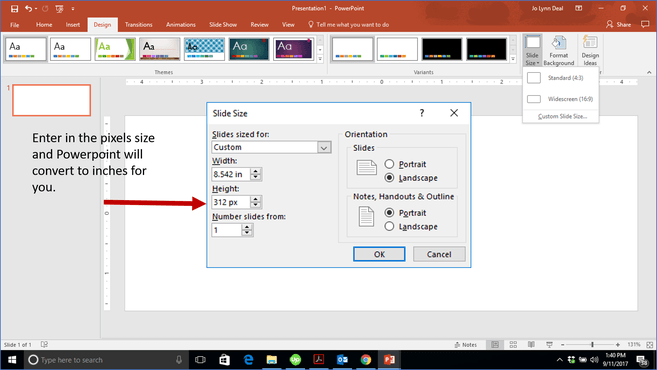
Task: Open Format Background pane
Action: (559, 51)
